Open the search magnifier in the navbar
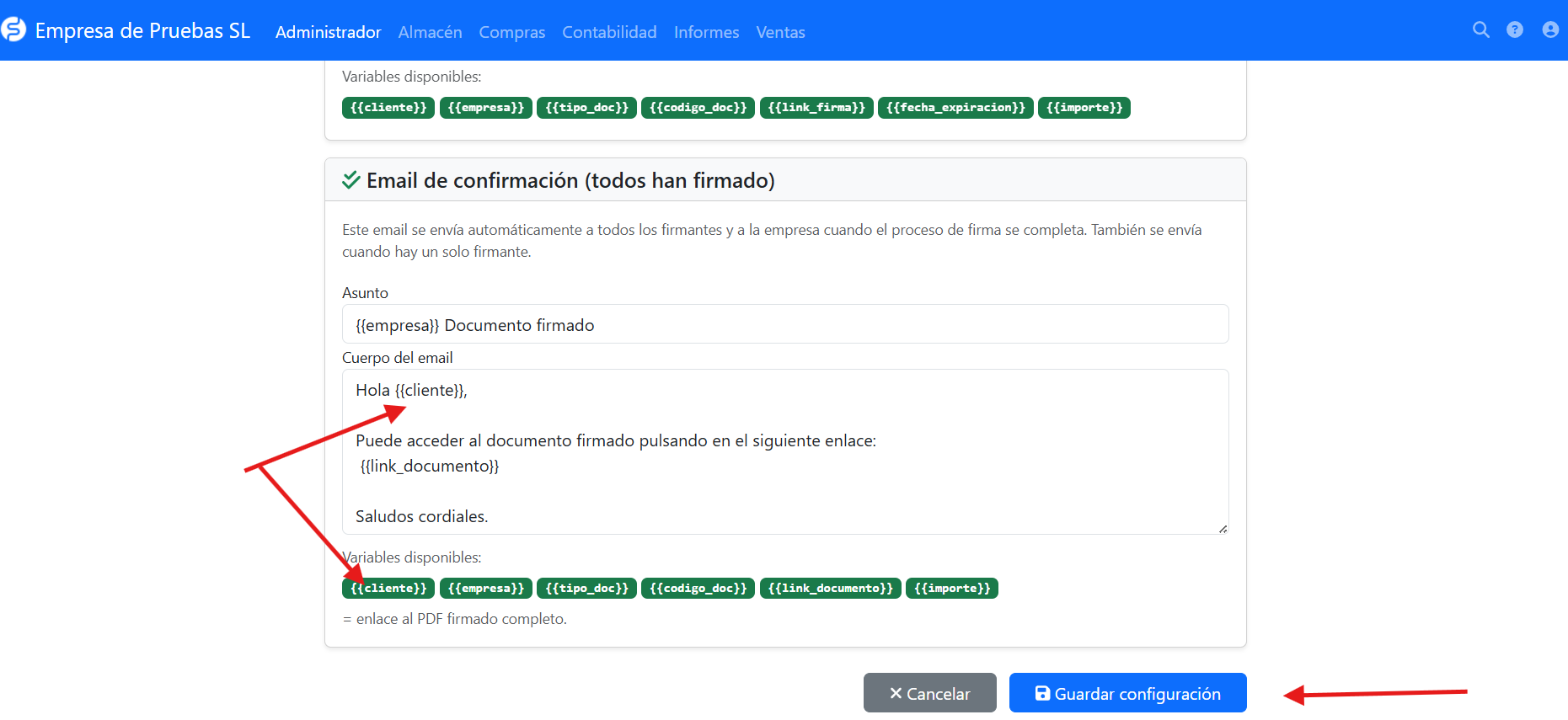Image resolution: width=1568 pixels, height=720 pixels. coord(1480,30)
